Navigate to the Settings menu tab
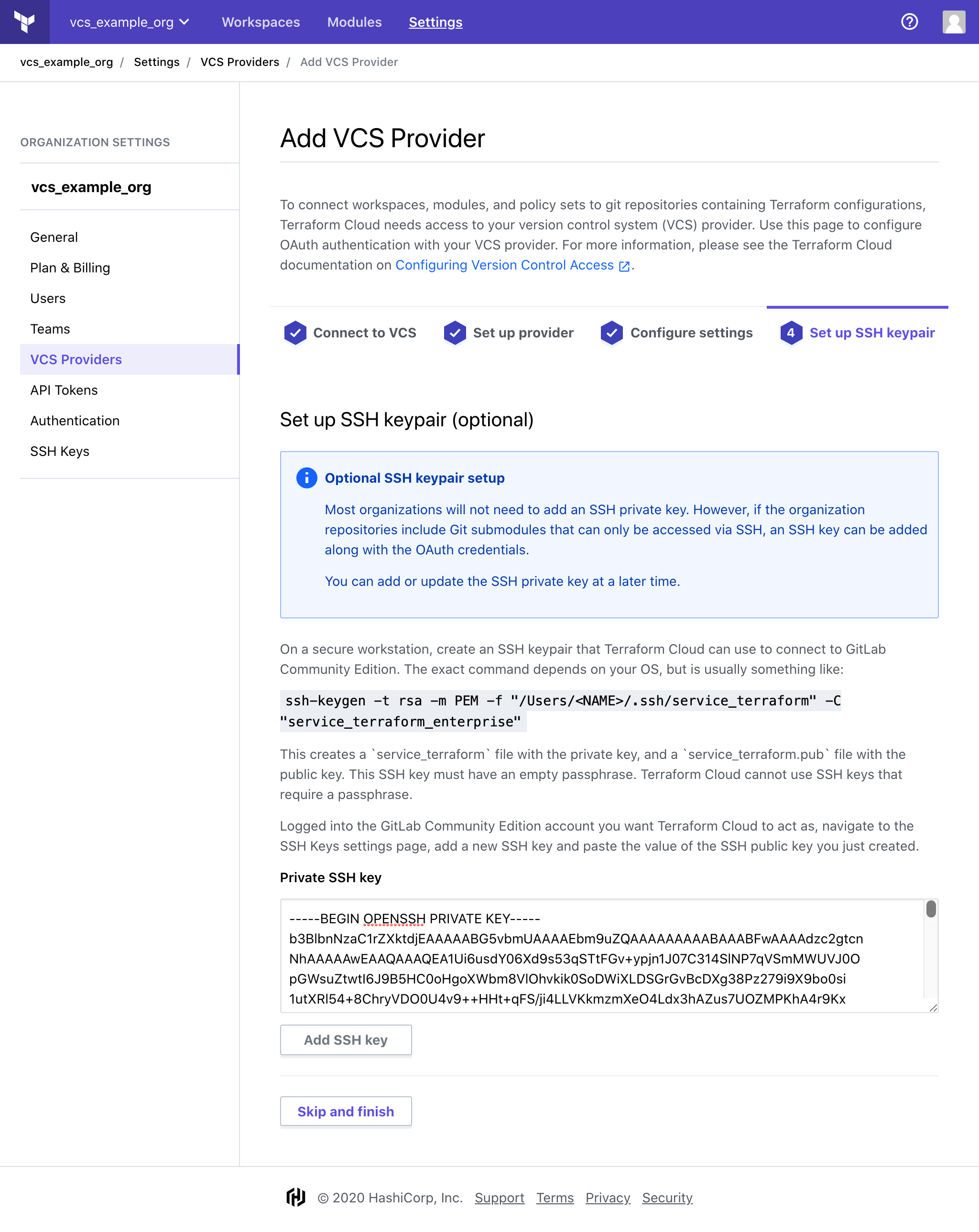Image resolution: width=979 pixels, height=1232 pixels. tap(436, 22)
